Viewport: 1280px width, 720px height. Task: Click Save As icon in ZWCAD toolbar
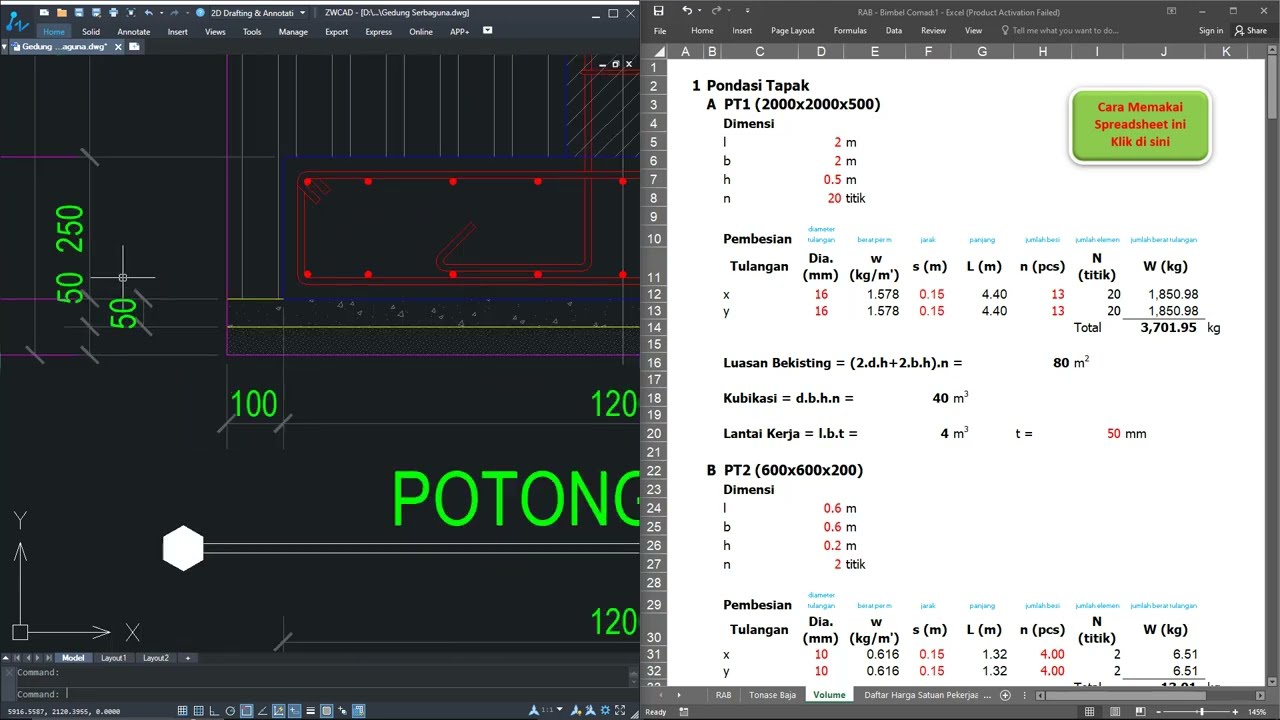click(x=96, y=12)
